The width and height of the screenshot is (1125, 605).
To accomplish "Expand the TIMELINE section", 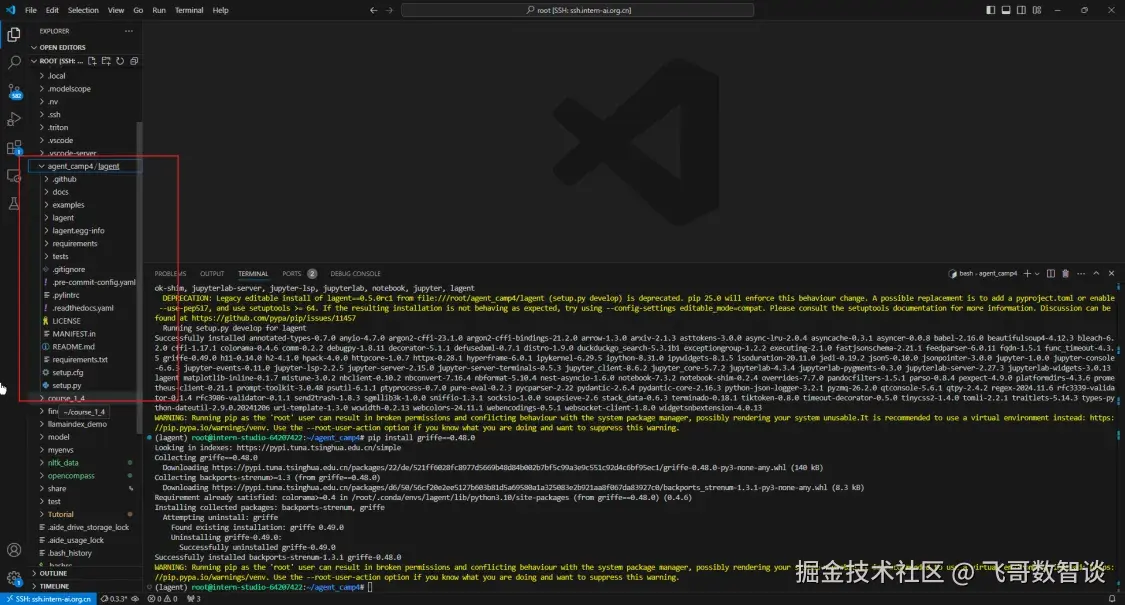I will click(x=85, y=586).
